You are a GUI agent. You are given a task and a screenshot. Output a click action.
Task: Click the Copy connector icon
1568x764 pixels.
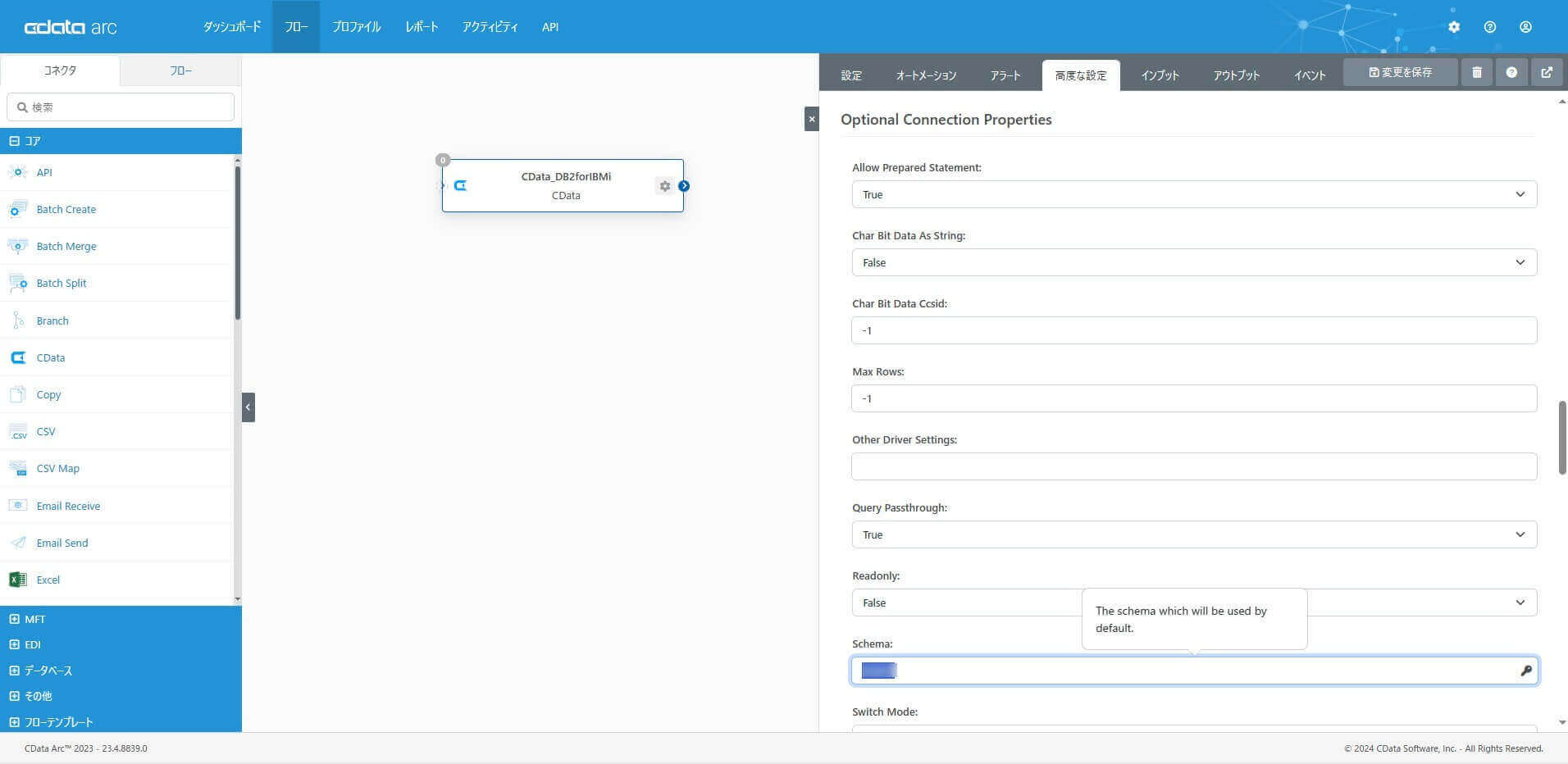click(17, 394)
